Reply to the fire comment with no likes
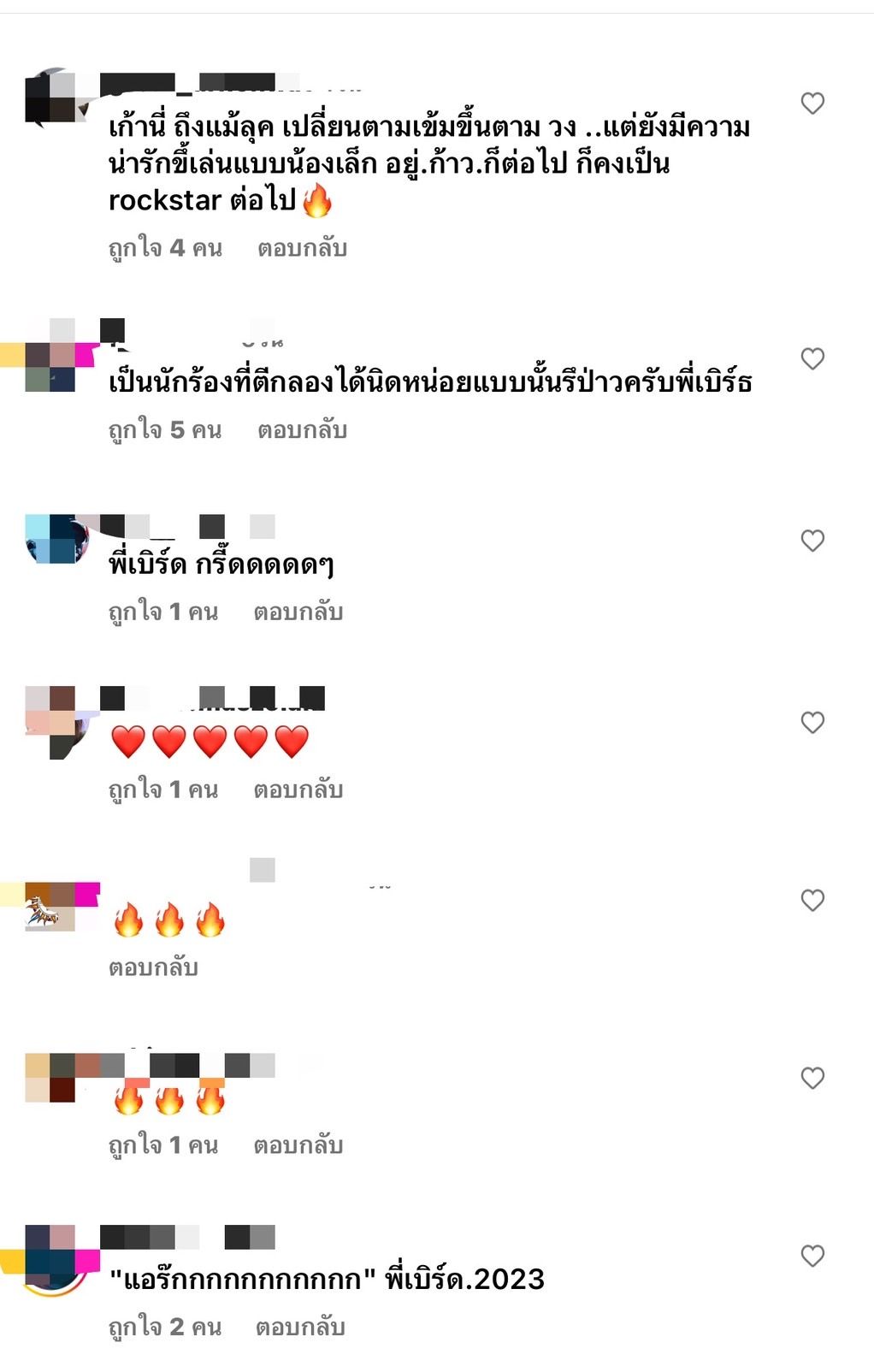Viewport: 874px width, 1372px height. [x=153, y=967]
